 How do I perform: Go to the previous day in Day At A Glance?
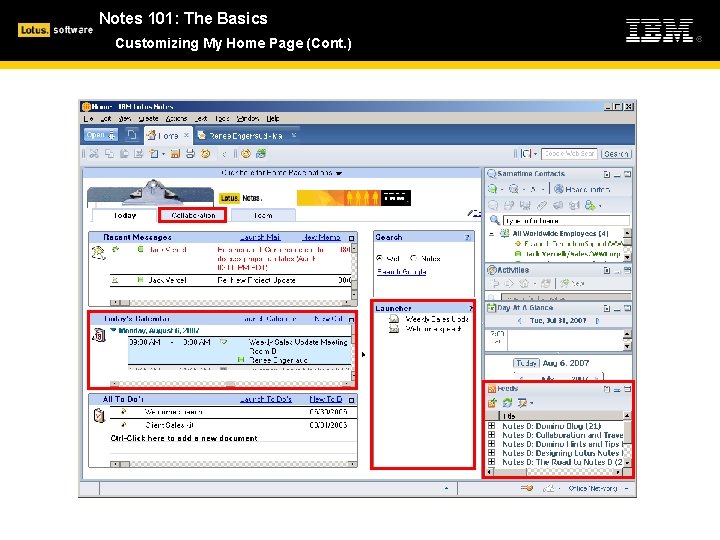[x=519, y=321]
